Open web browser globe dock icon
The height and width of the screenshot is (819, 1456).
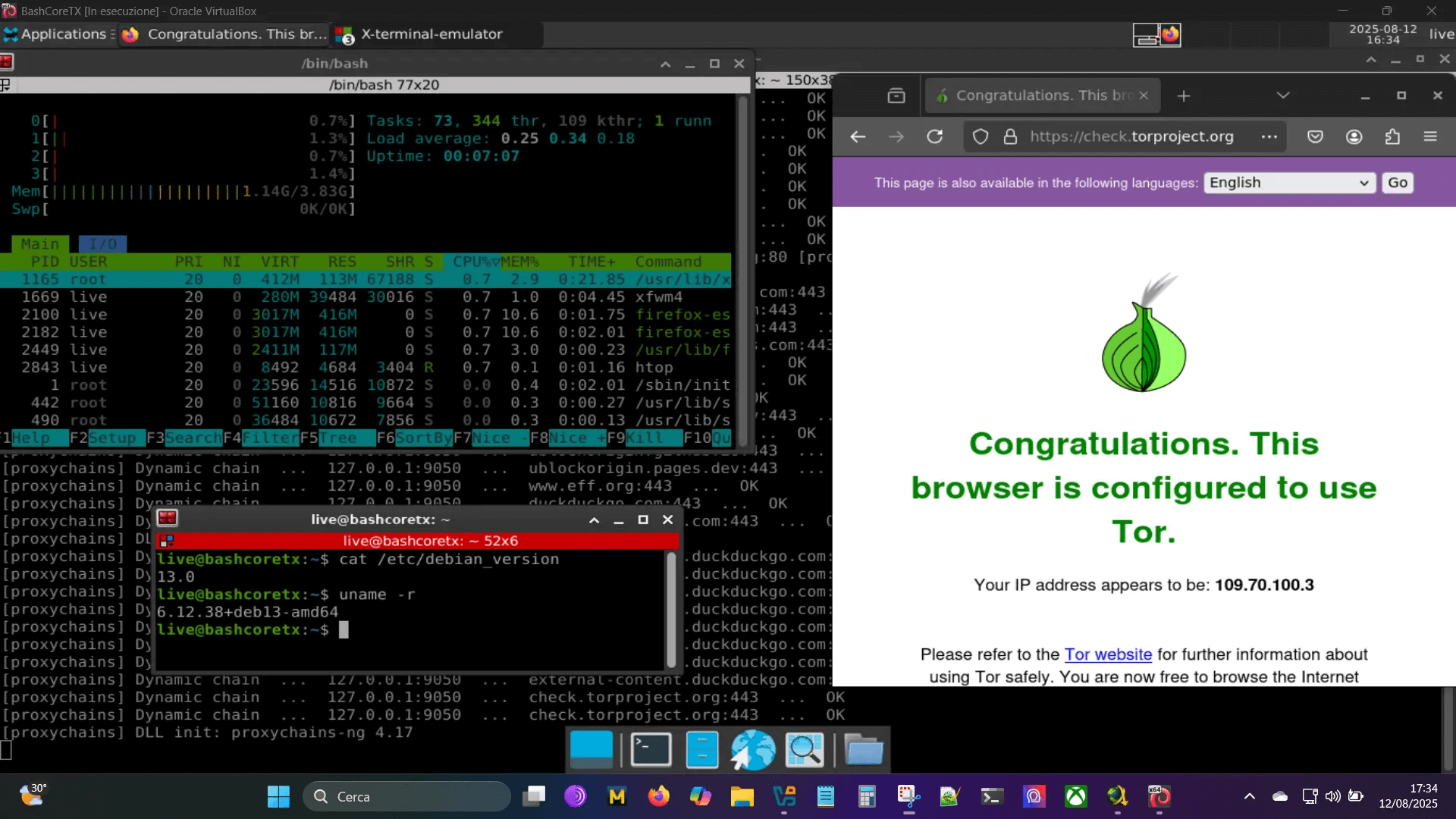(752, 750)
